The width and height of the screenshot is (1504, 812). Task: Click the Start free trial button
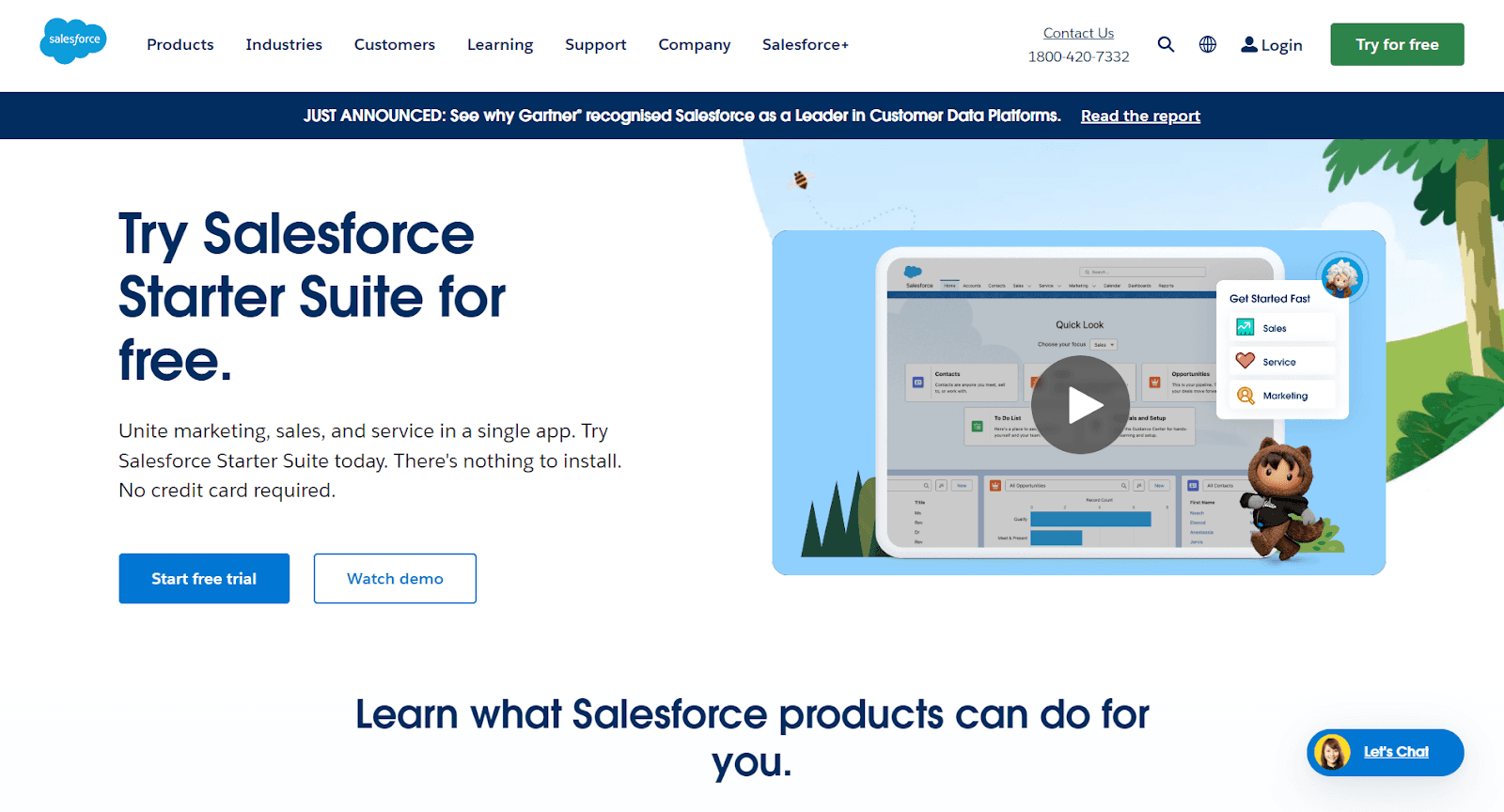pos(204,578)
